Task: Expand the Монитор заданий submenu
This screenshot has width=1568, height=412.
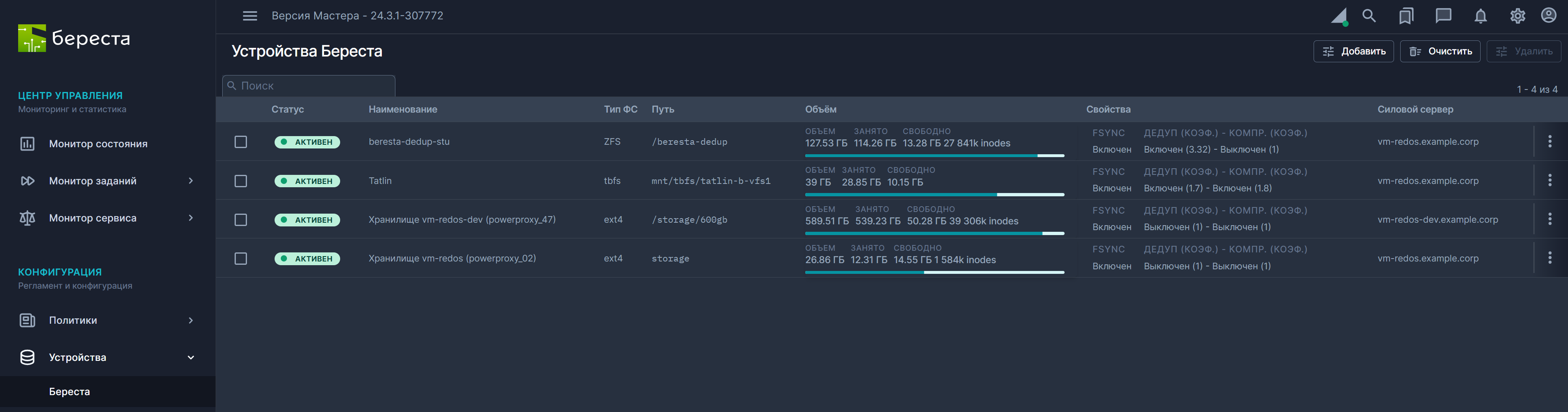Action: (x=190, y=181)
